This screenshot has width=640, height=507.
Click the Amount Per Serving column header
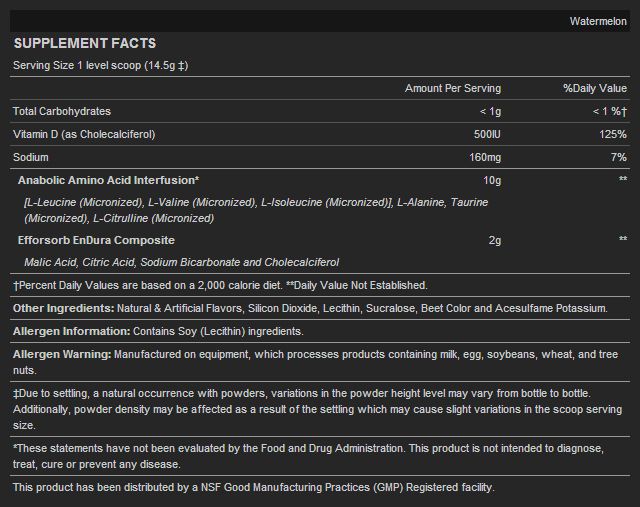[452, 88]
